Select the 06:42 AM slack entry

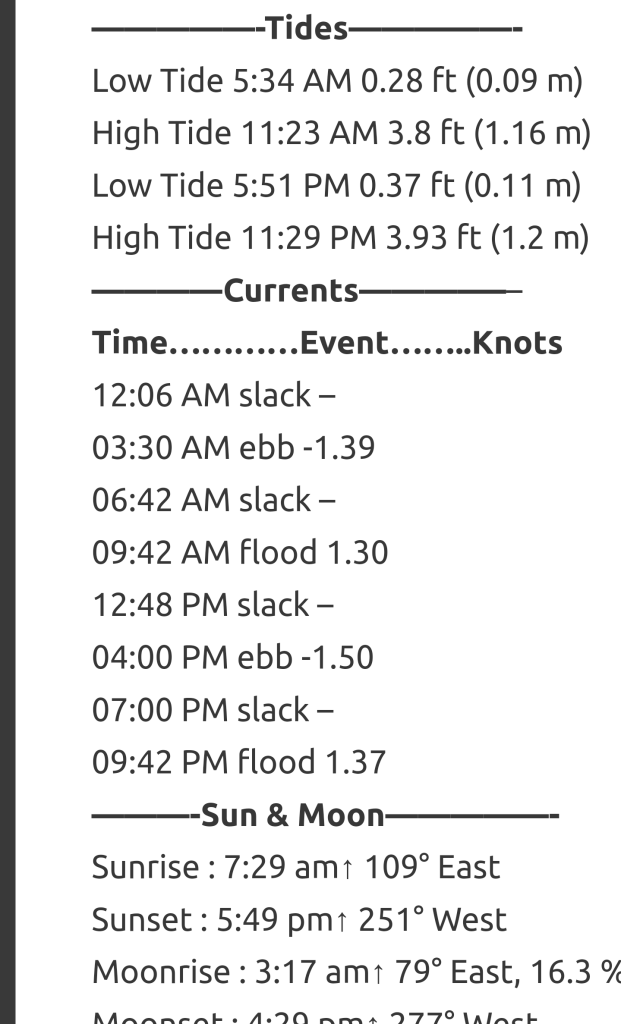(213, 500)
